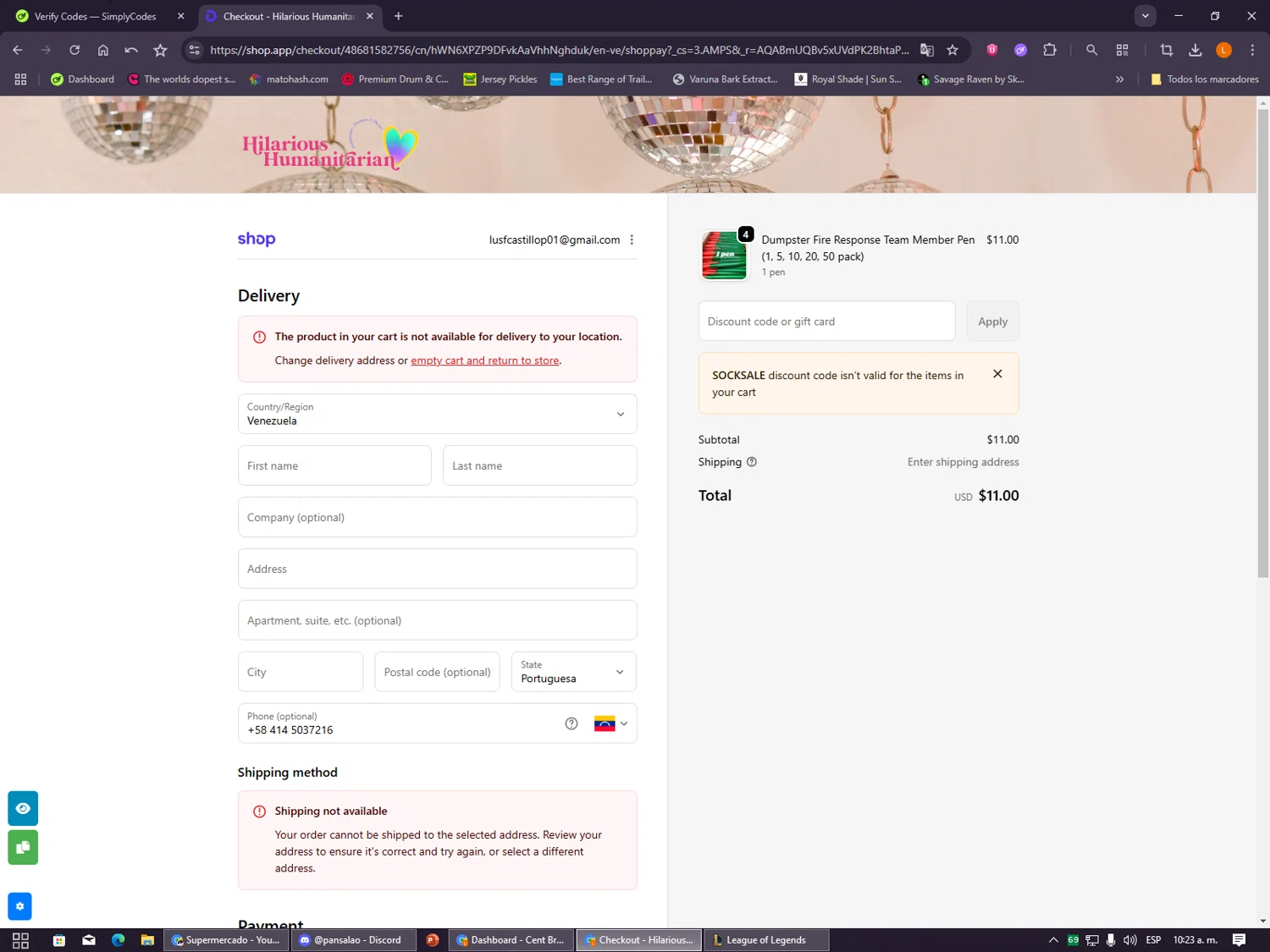The height and width of the screenshot is (952, 1270).
Task: Click the Apply discount button
Action: [x=992, y=322]
